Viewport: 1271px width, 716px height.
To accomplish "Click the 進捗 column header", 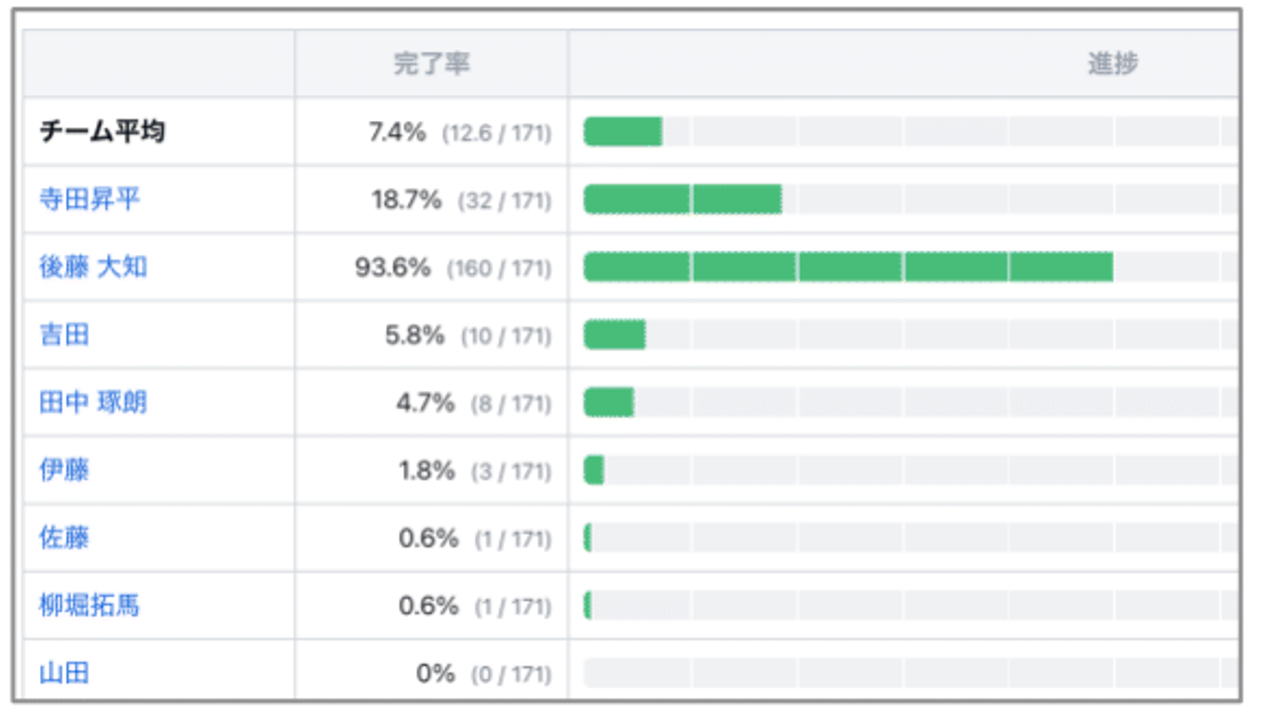I will click(1112, 64).
